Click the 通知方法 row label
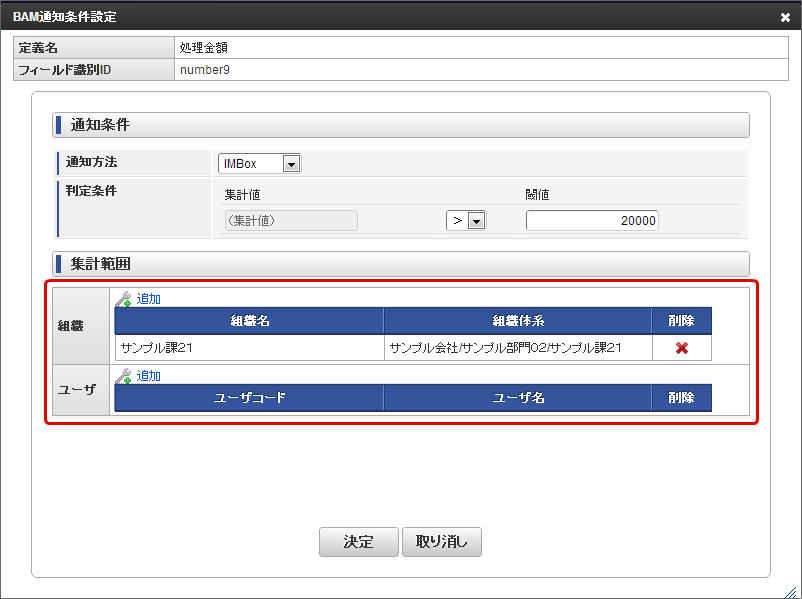The width and height of the screenshot is (802, 599). point(91,162)
